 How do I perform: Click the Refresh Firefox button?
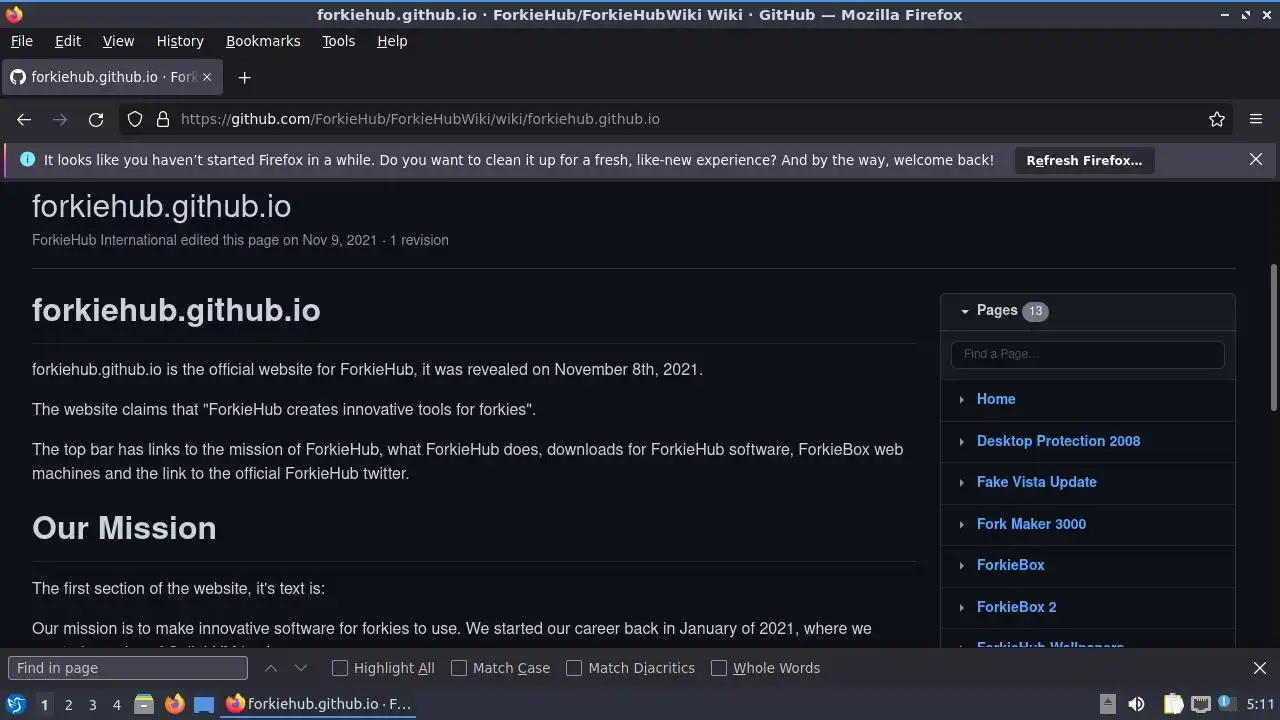coord(1084,160)
